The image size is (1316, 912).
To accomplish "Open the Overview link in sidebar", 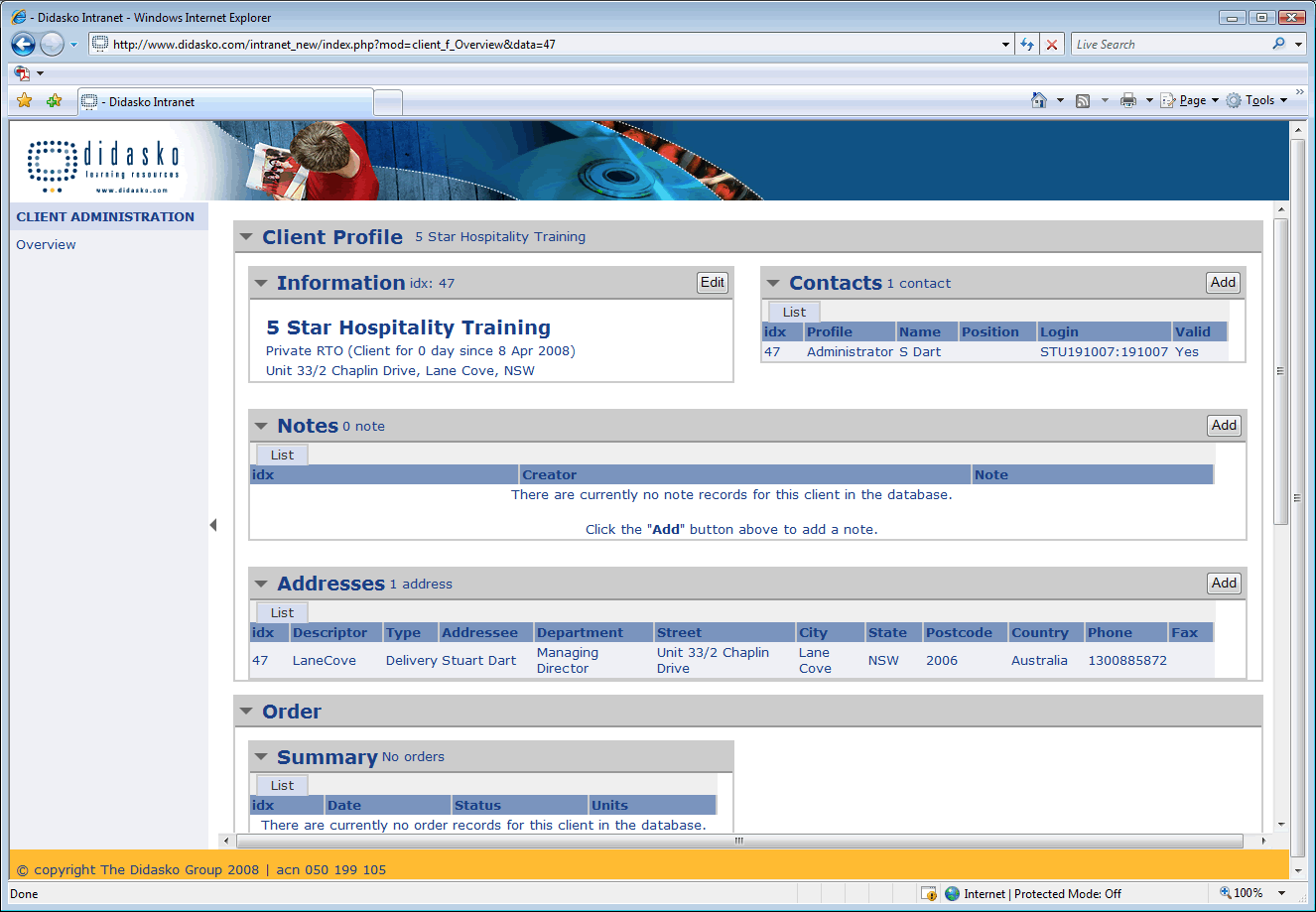I will (46, 245).
